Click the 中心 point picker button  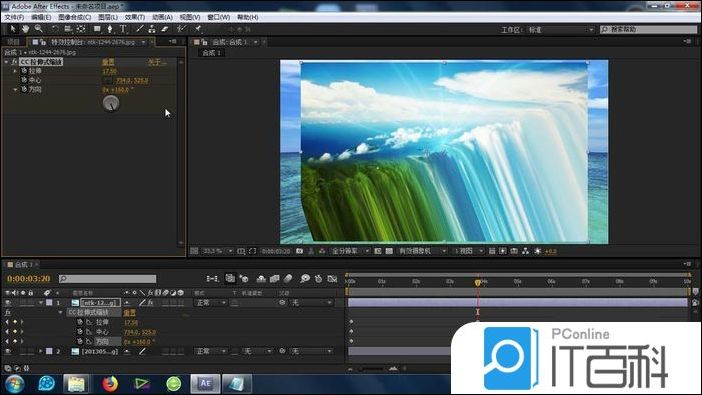[107, 80]
